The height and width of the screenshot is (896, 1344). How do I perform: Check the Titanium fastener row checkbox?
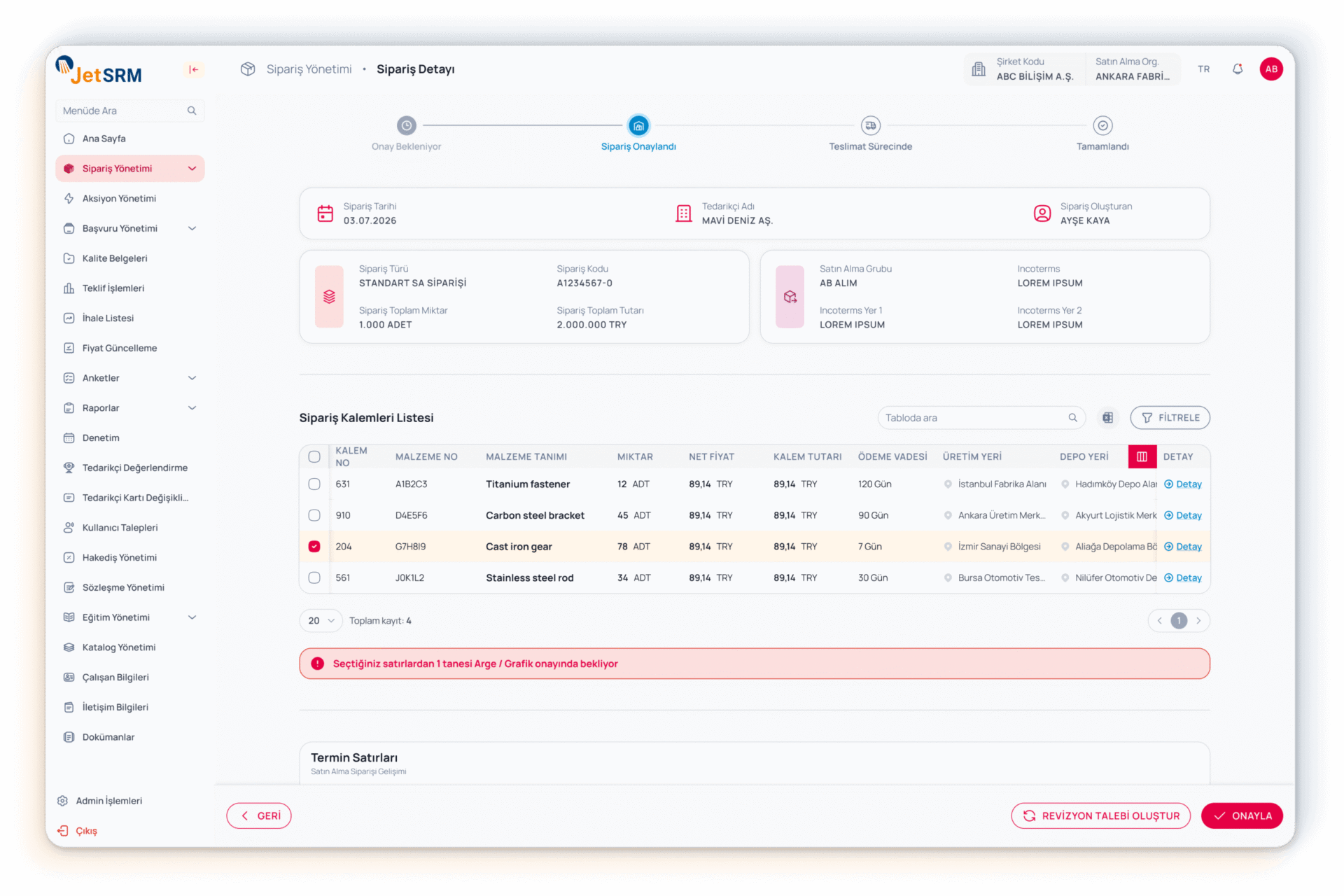coord(314,484)
